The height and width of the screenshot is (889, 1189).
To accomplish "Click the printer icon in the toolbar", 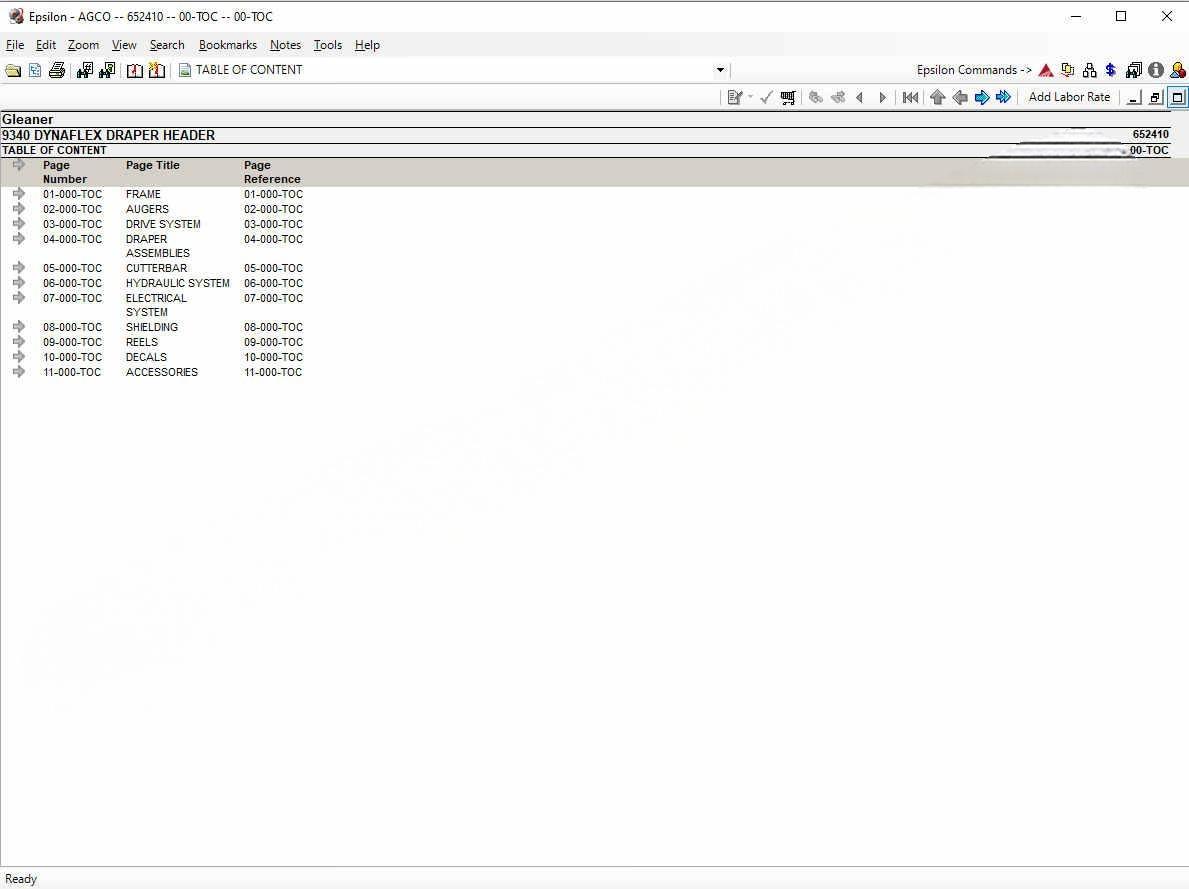I will tap(57, 70).
